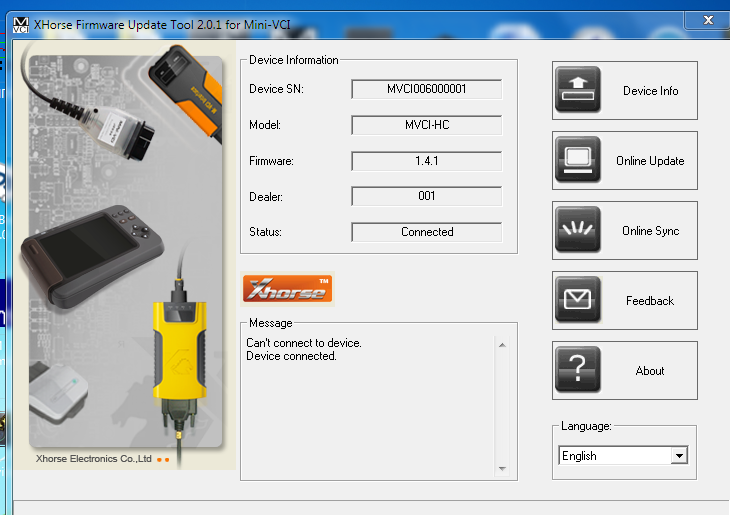730x515 pixels.
Task: Click the "Message" group title
Action: (270, 323)
